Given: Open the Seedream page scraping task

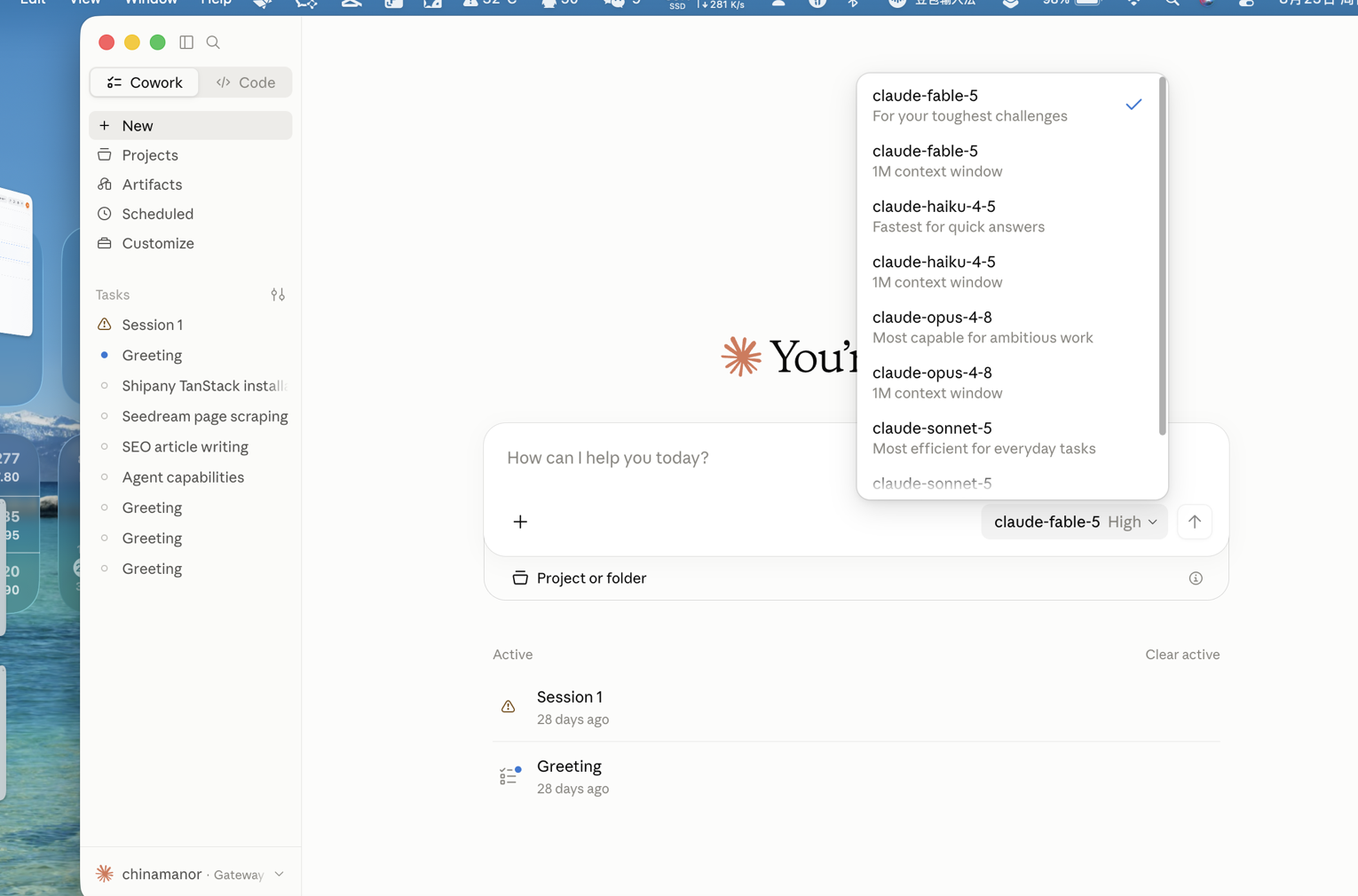Looking at the screenshot, I should [190, 416].
